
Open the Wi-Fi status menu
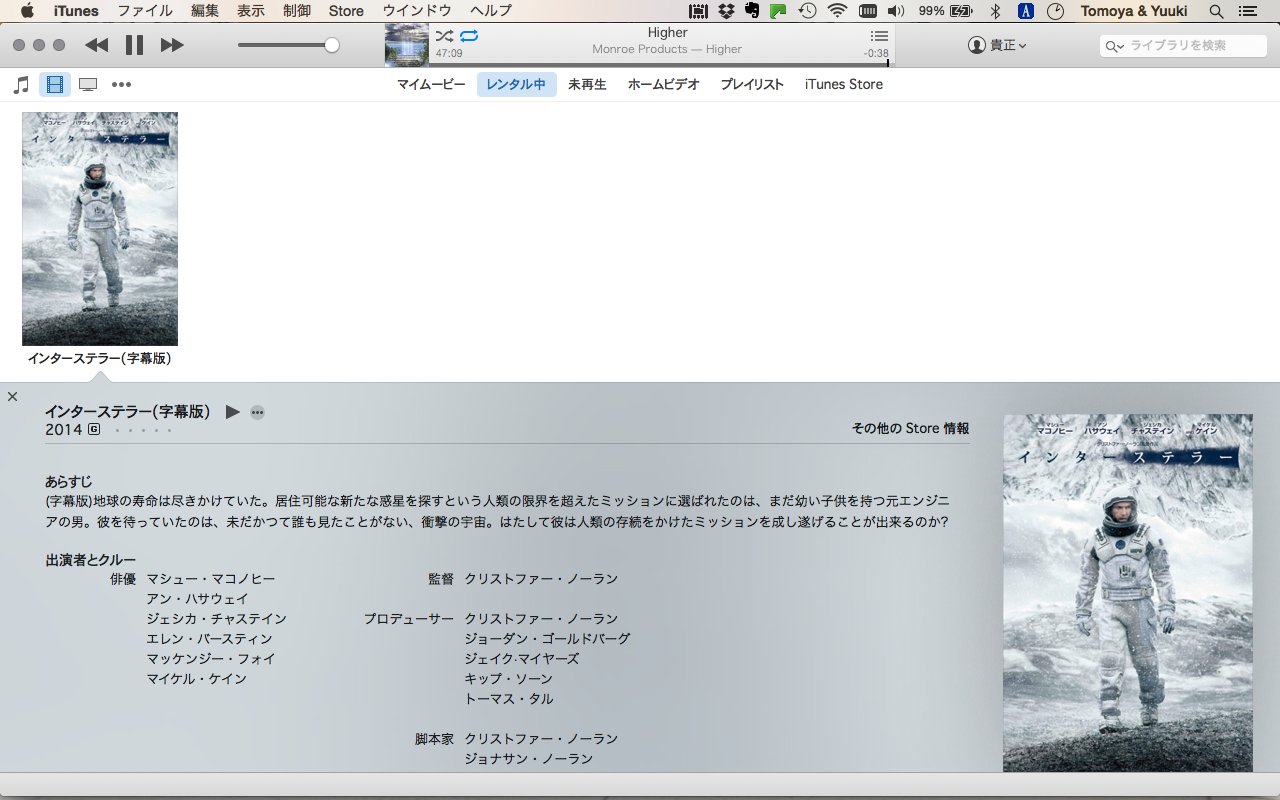tap(837, 11)
